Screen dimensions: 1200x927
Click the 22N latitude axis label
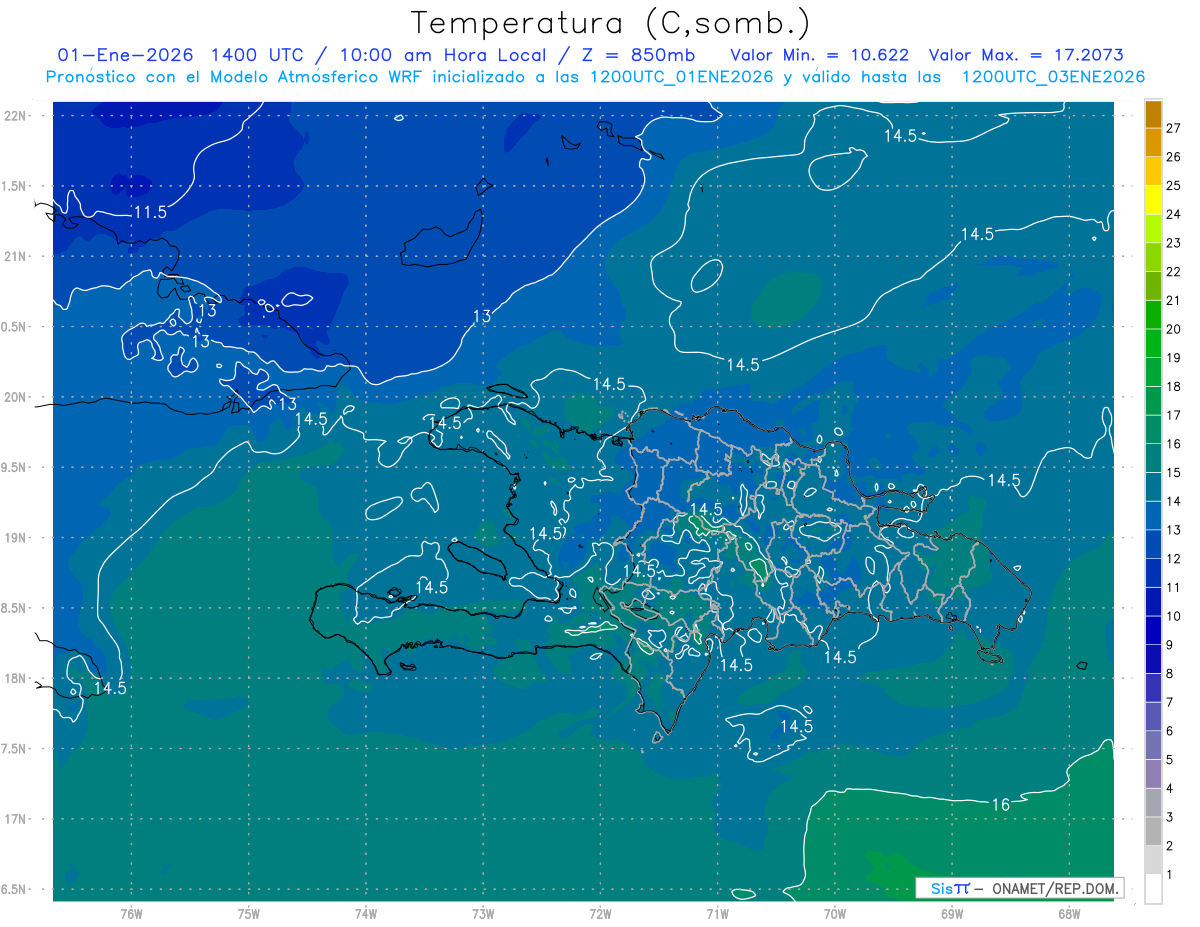(x=16, y=115)
